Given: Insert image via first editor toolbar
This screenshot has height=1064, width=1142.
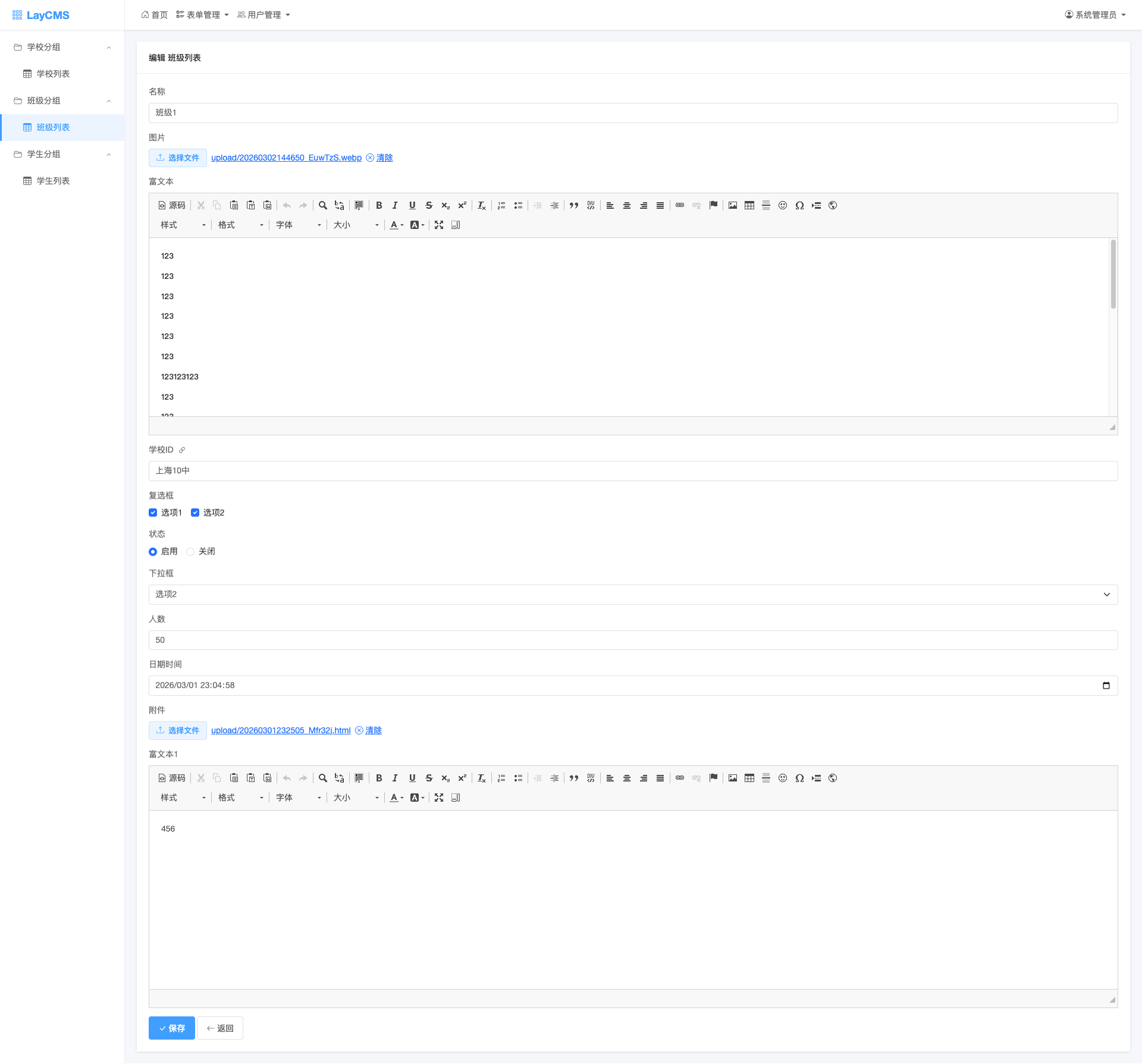Looking at the screenshot, I should tap(733, 205).
